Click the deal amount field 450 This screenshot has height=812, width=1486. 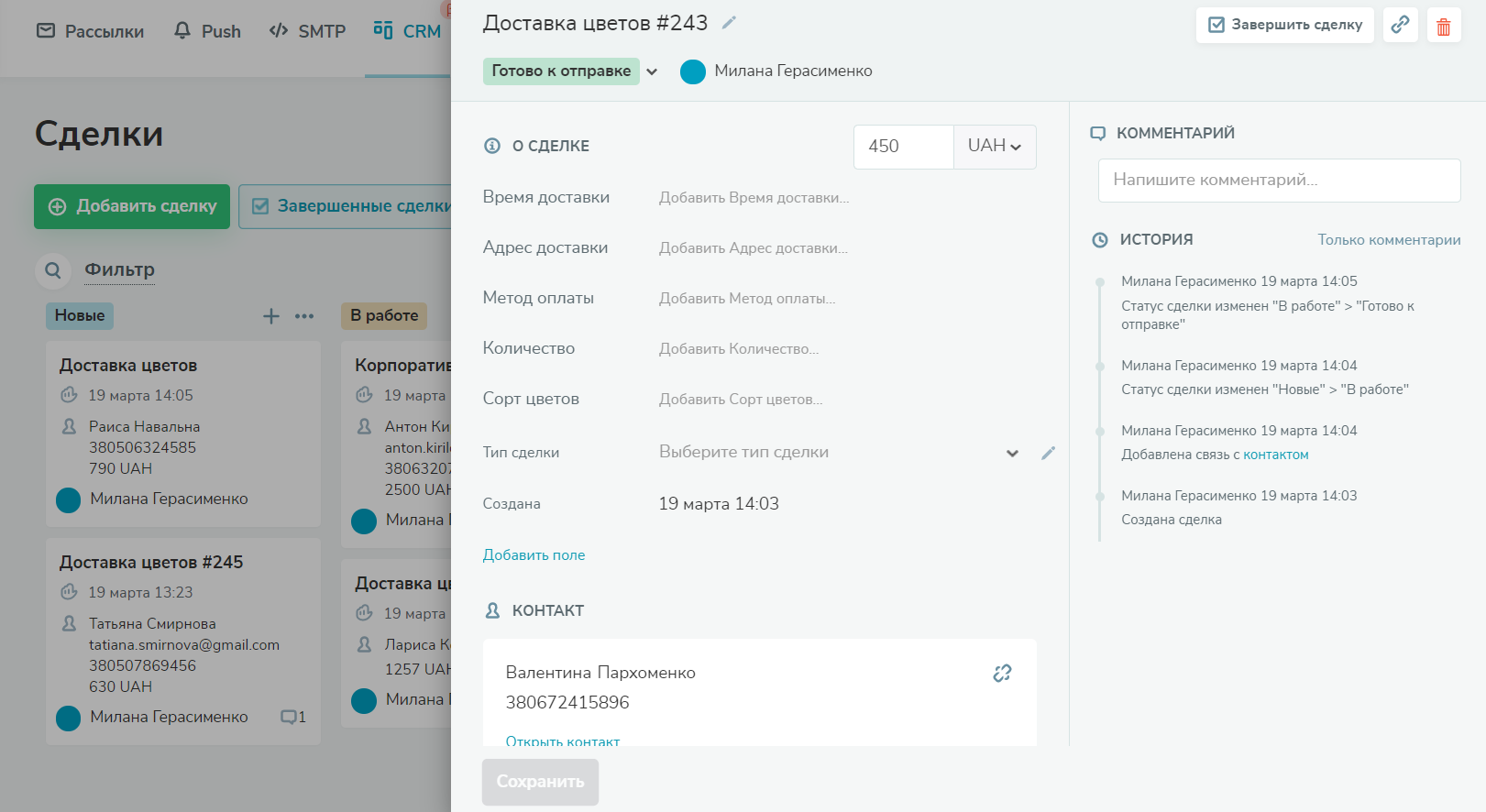pos(904,147)
